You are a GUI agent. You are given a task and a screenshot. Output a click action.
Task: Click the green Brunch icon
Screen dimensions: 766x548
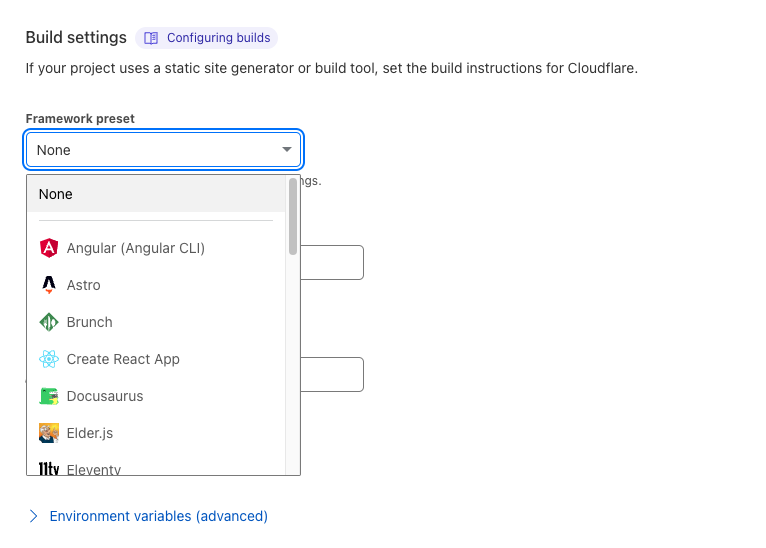(49, 322)
